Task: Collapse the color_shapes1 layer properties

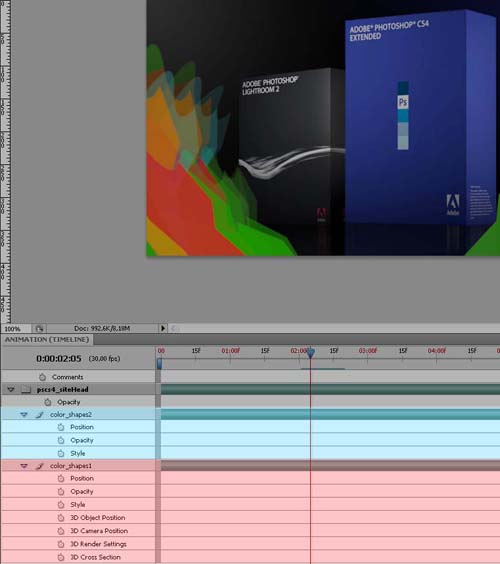Action: coord(24,466)
